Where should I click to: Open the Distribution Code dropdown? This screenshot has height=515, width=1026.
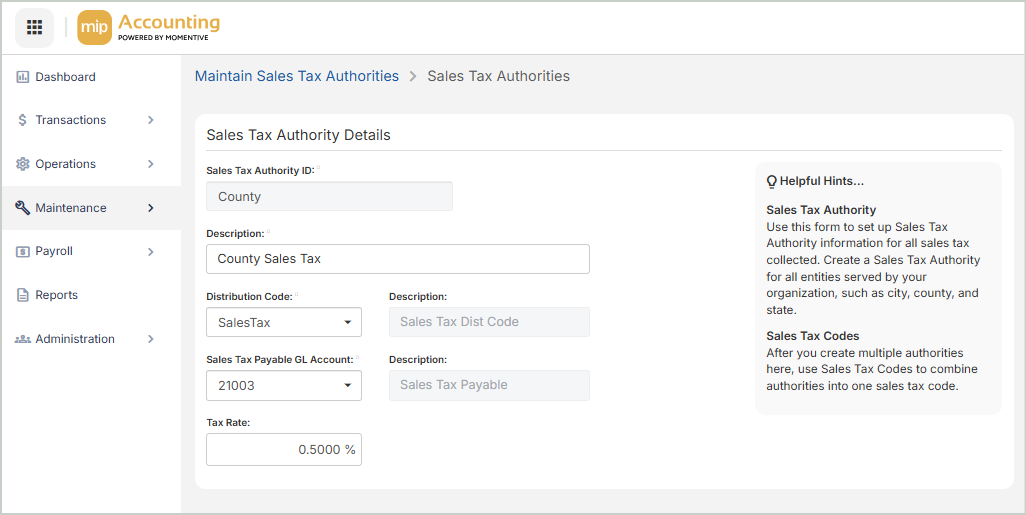[283, 323]
